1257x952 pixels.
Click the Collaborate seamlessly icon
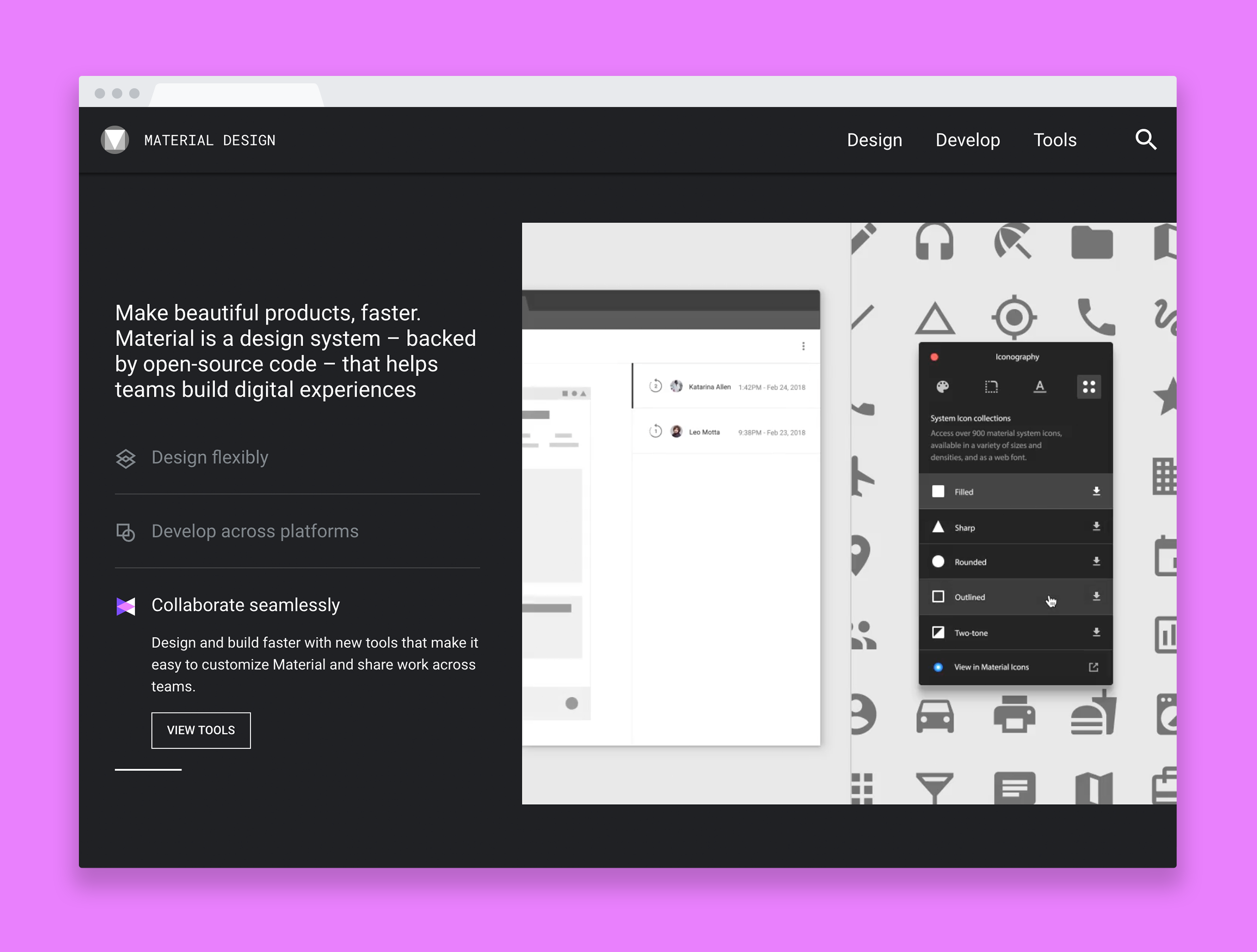(125, 604)
